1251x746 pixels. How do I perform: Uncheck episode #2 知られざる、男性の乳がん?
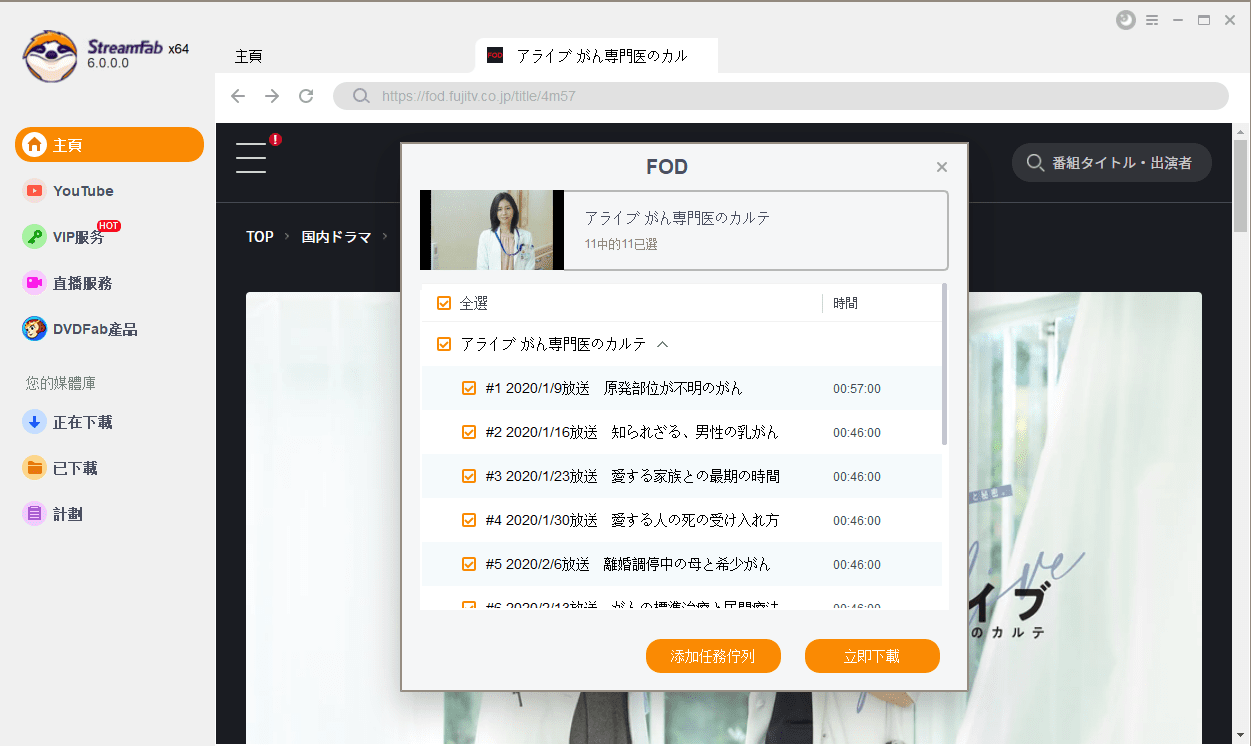(x=469, y=432)
